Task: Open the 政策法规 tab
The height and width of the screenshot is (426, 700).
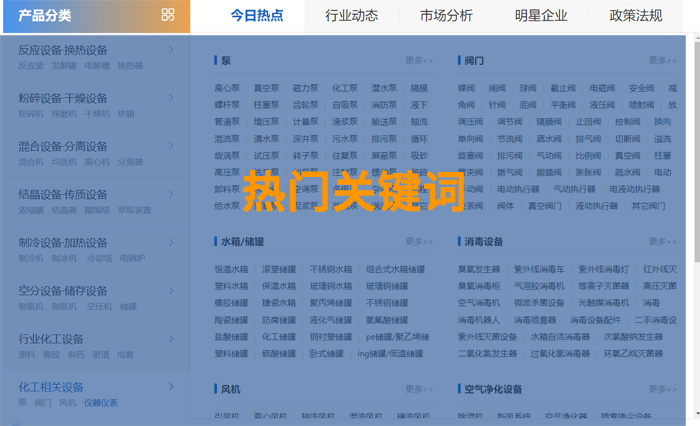Action: click(x=636, y=16)
